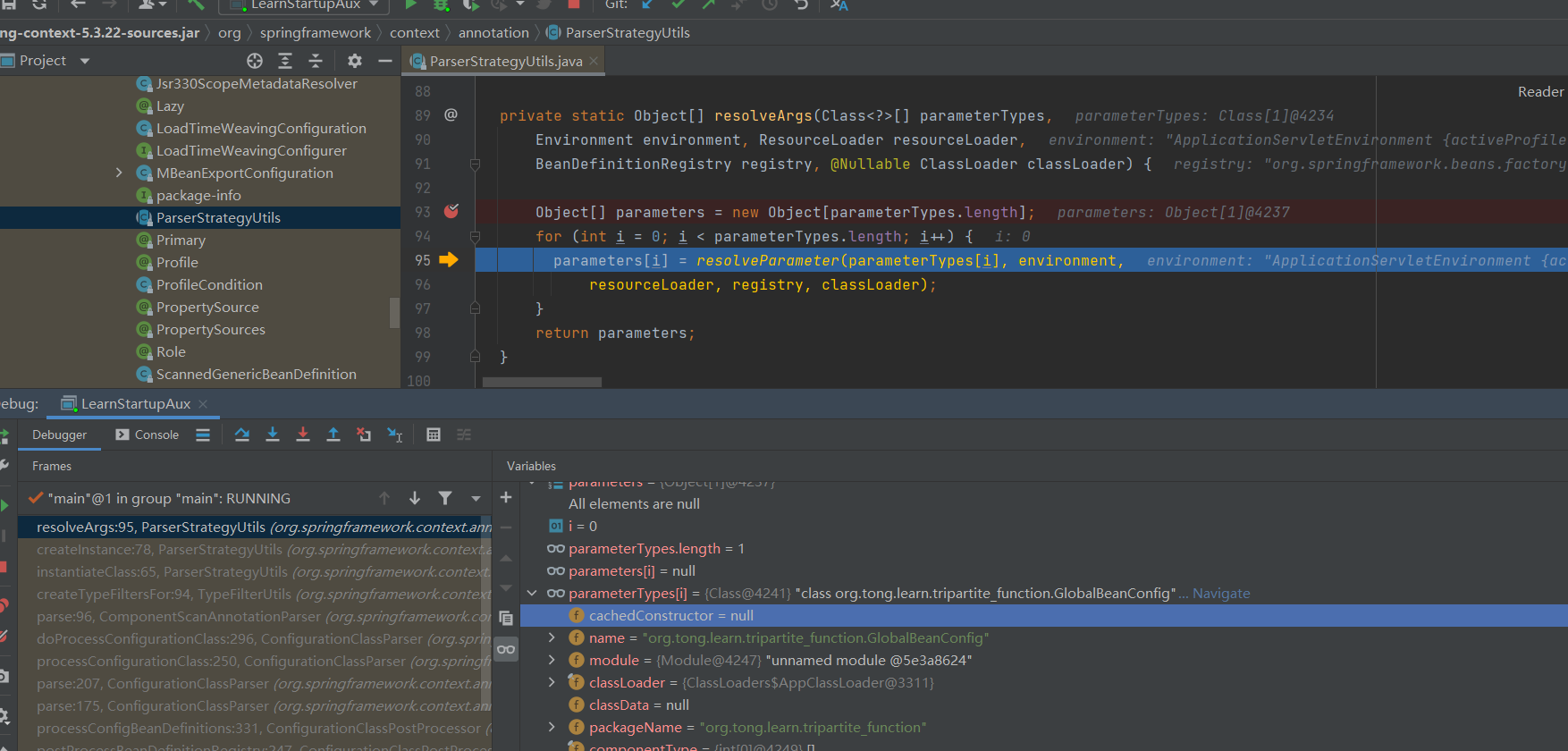Click Step Over in debugger toolbar
1568x751 pixels.
242,435
